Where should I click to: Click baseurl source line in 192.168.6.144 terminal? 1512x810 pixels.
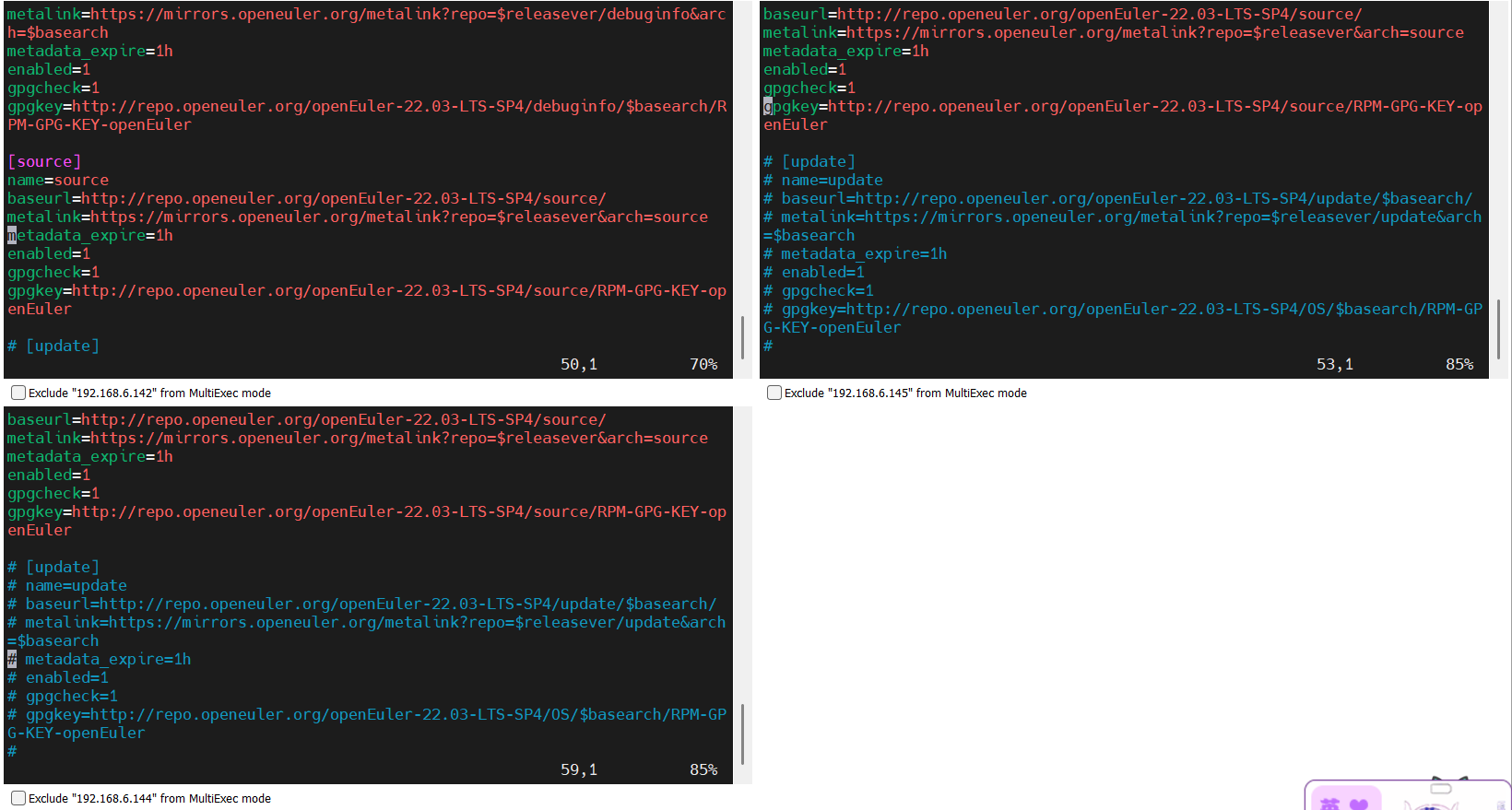click(x=307, y=420)
